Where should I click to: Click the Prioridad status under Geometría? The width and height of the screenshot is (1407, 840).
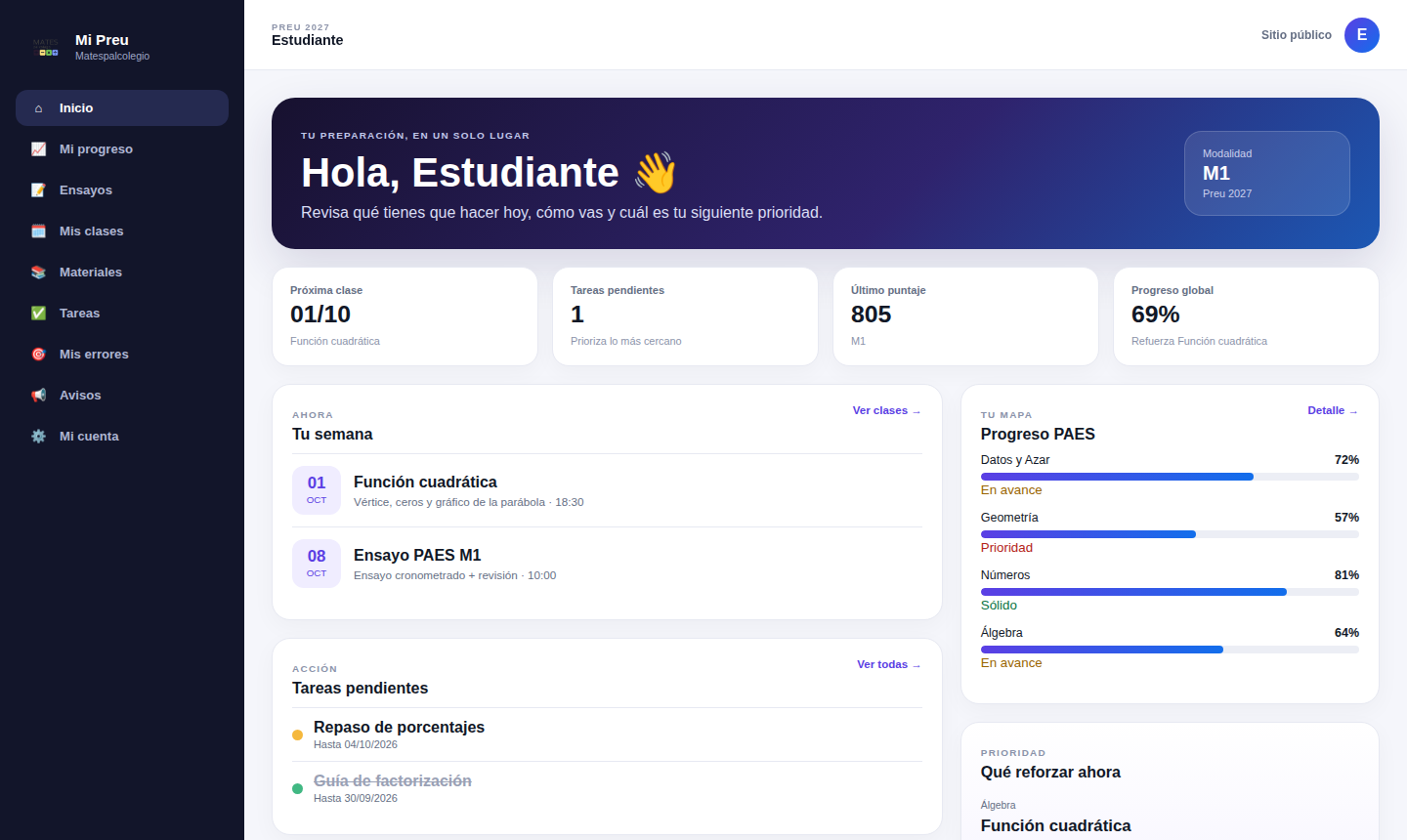click(x=1006, y=548)
